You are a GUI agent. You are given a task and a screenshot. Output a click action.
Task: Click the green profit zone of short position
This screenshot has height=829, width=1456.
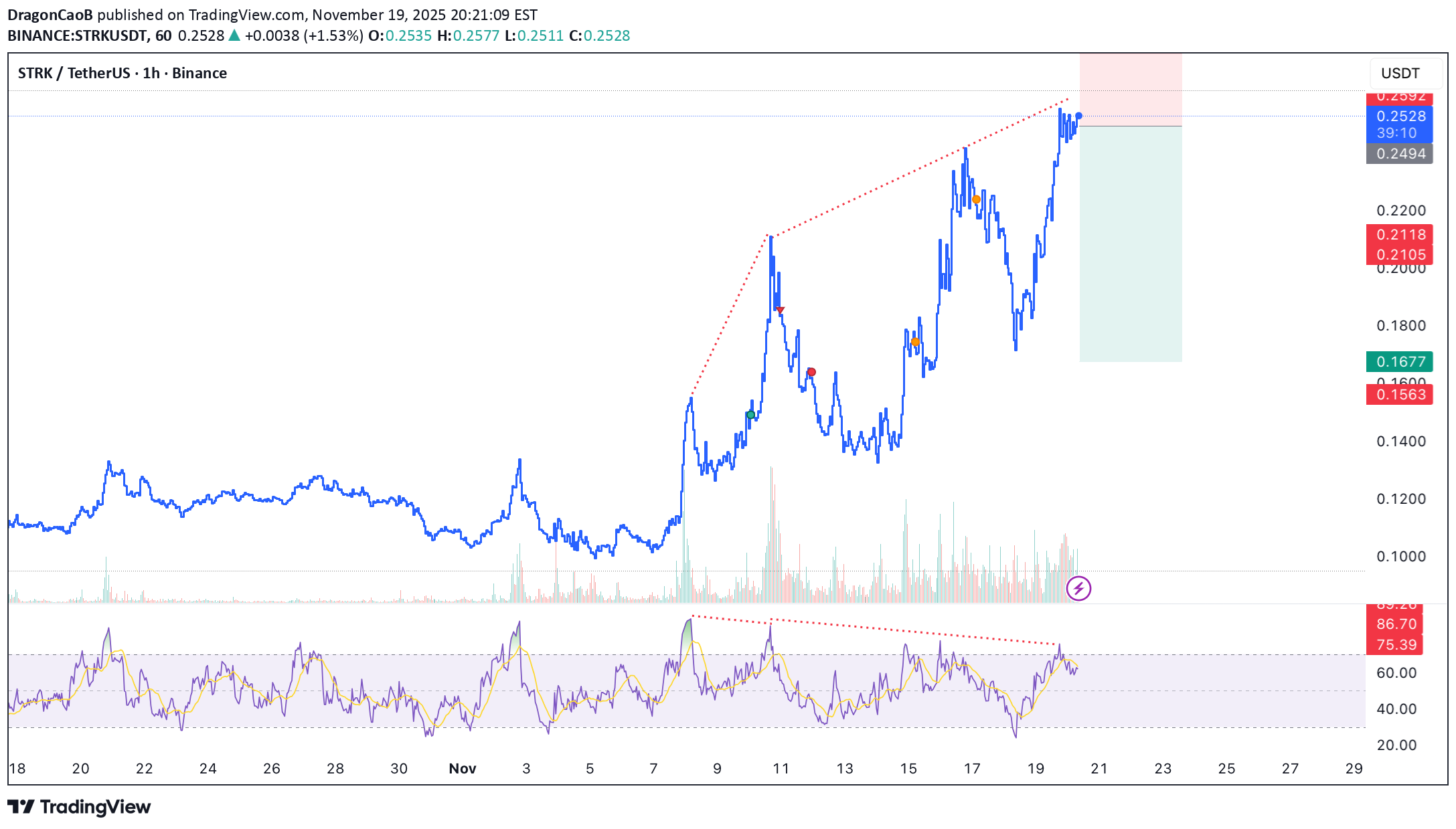point(1130,244)
